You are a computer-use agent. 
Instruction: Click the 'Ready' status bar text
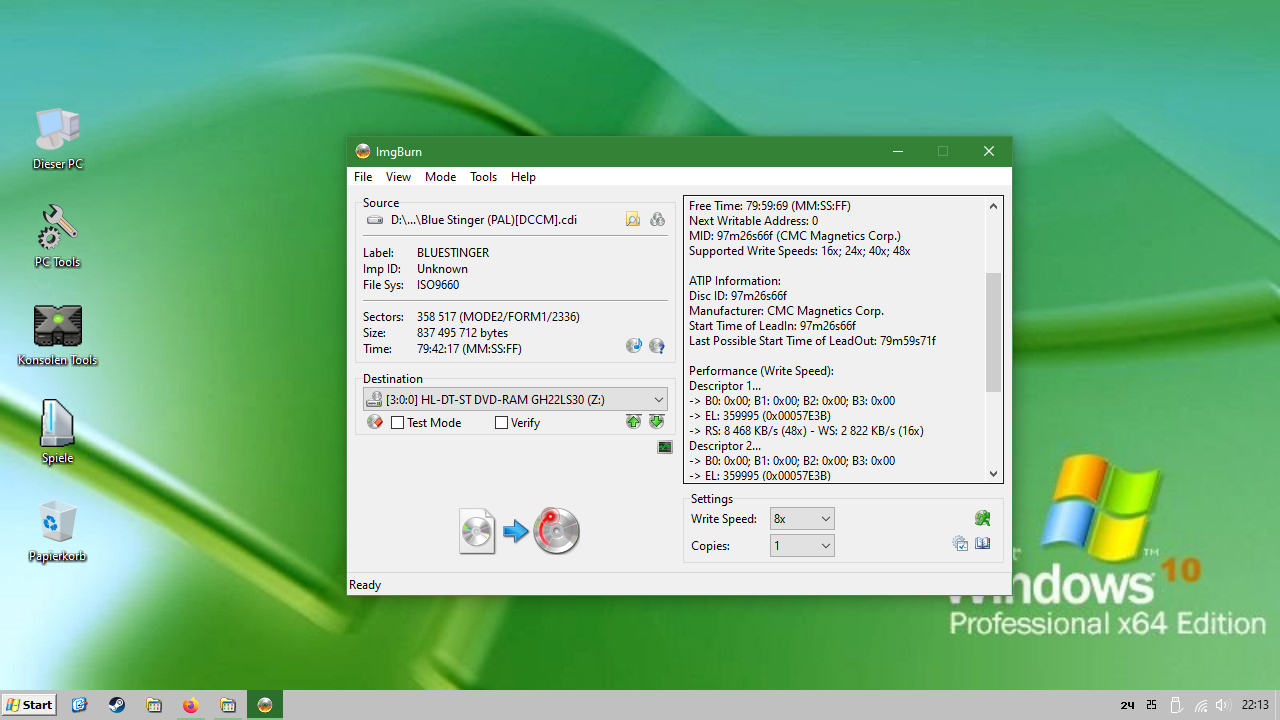pos(365,585)
